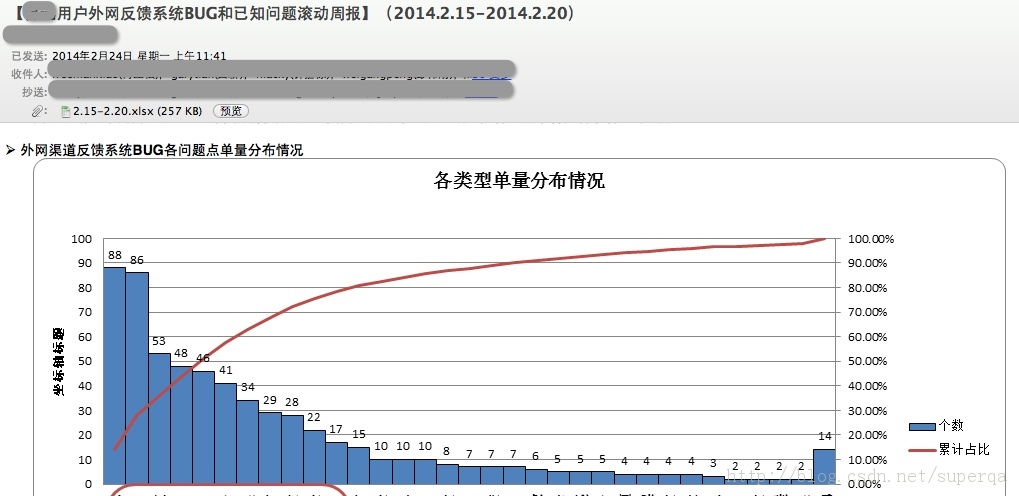Click the right axis label 80.00%
This screenshot has width=1019, height=496.
(x=868, y=288)
